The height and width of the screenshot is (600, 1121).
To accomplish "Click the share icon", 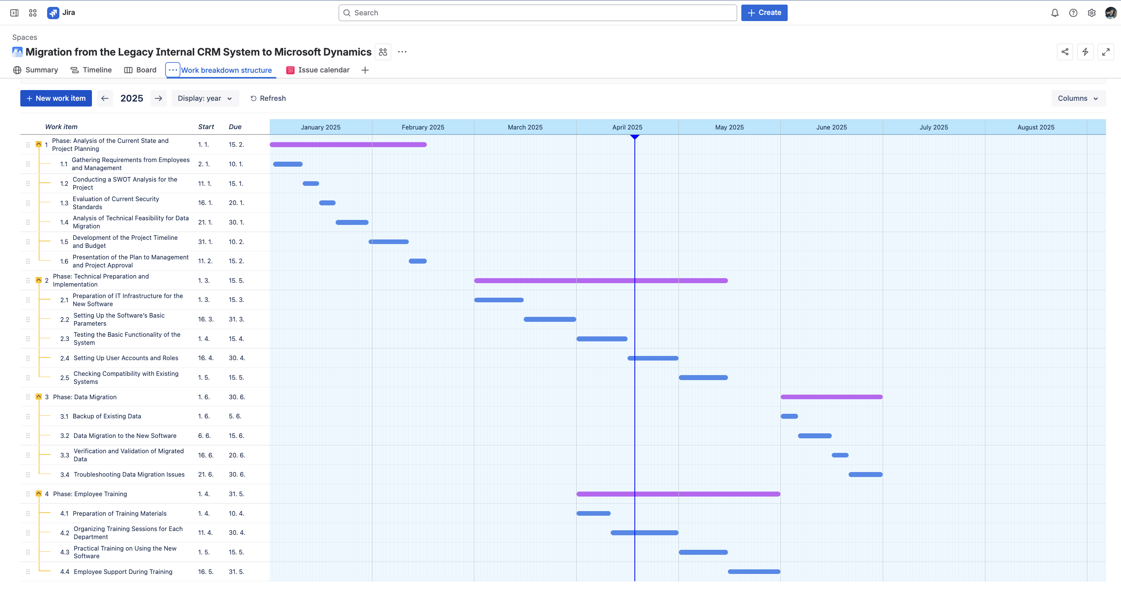I will [x=1065, y=52].
